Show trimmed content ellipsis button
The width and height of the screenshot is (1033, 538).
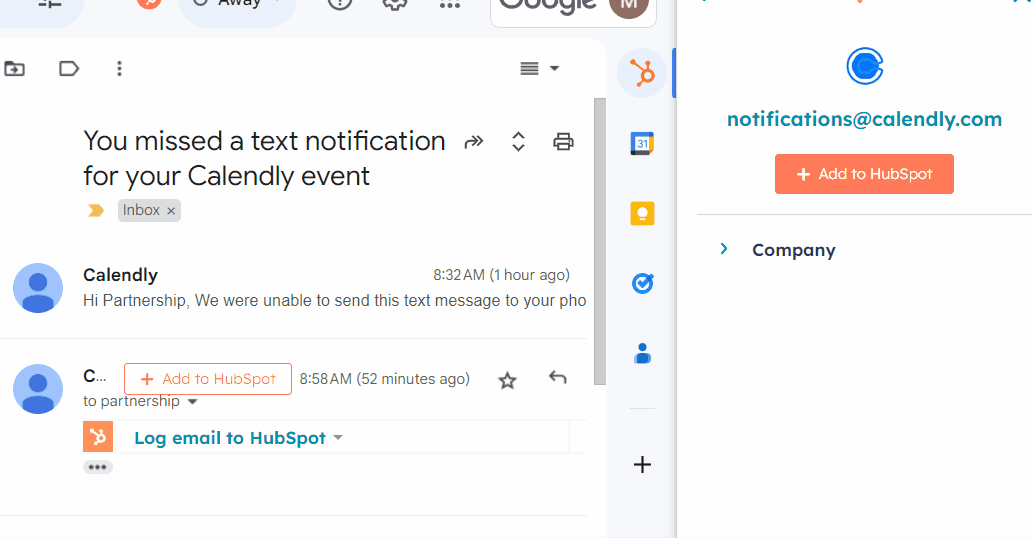(98, 467)
